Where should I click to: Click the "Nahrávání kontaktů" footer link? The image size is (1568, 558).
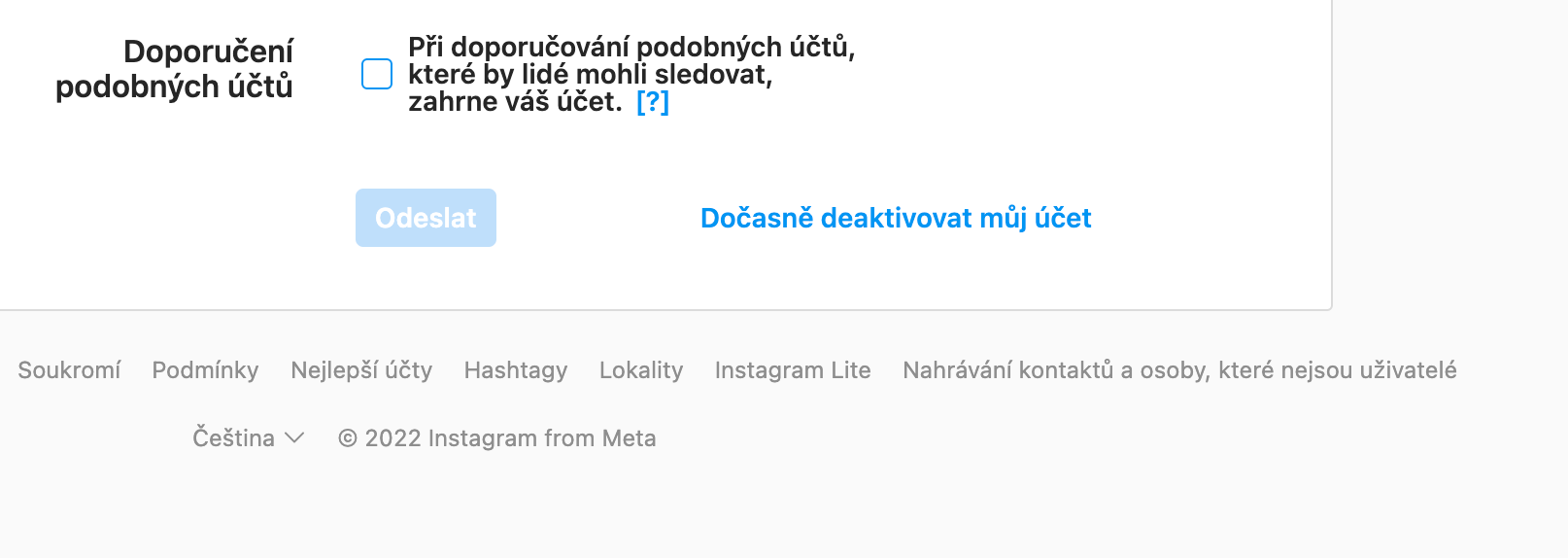pos(1179,370)
